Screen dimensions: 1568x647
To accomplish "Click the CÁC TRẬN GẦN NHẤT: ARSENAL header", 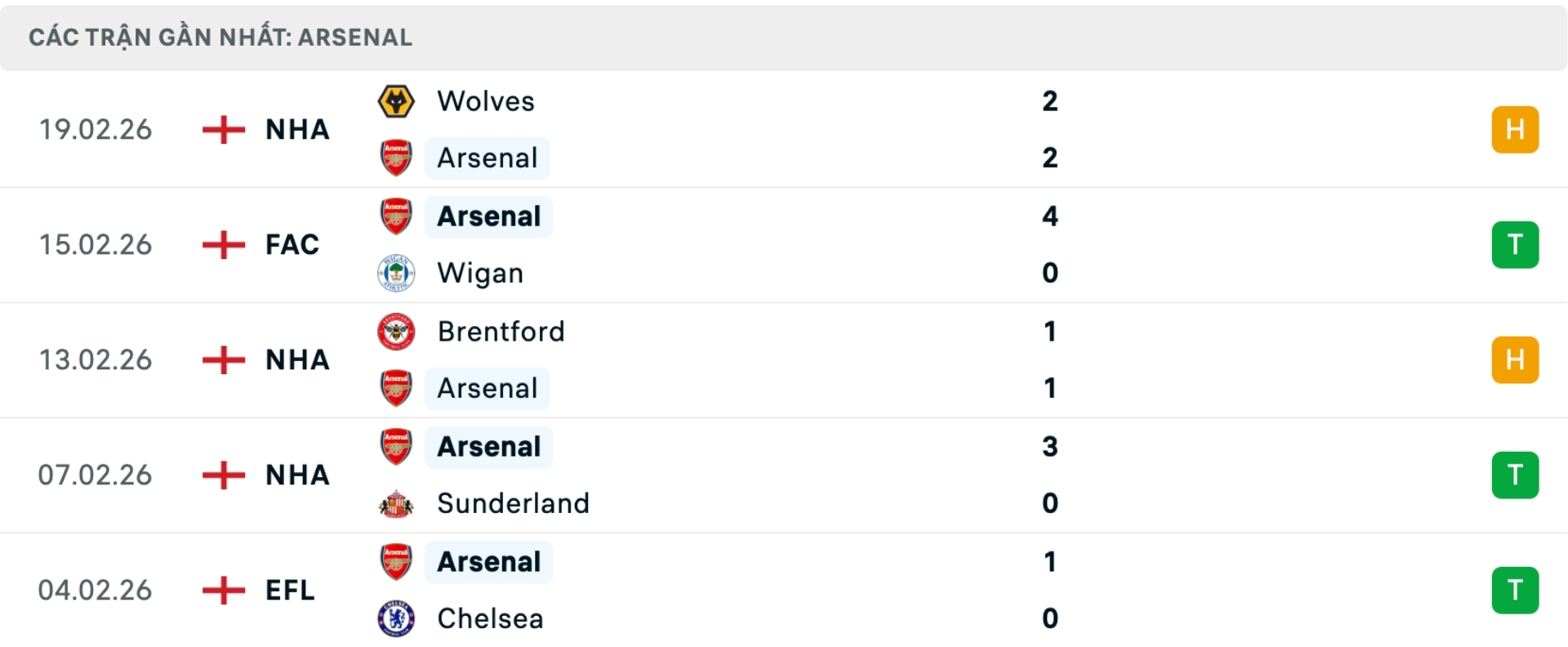I will point(220,36).
